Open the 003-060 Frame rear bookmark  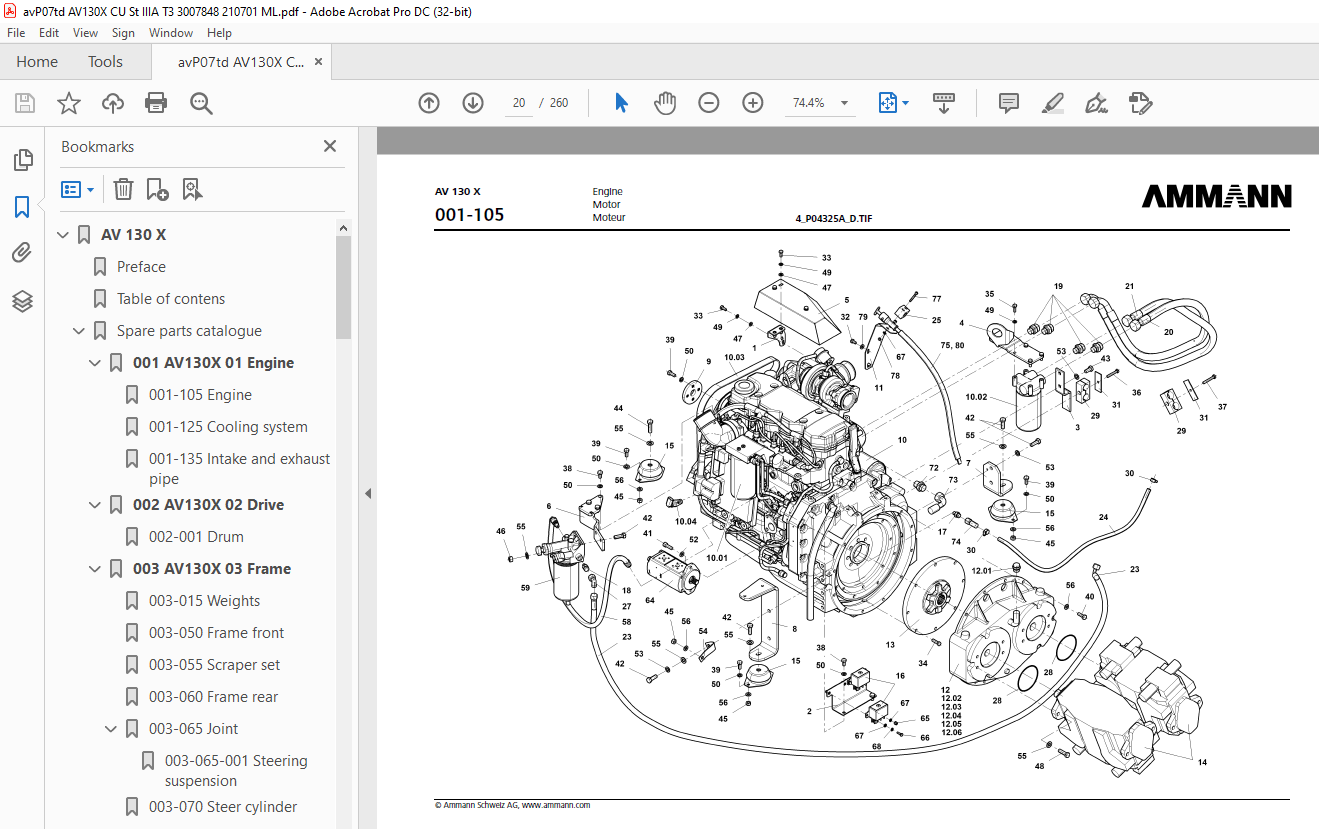[213, 697]
